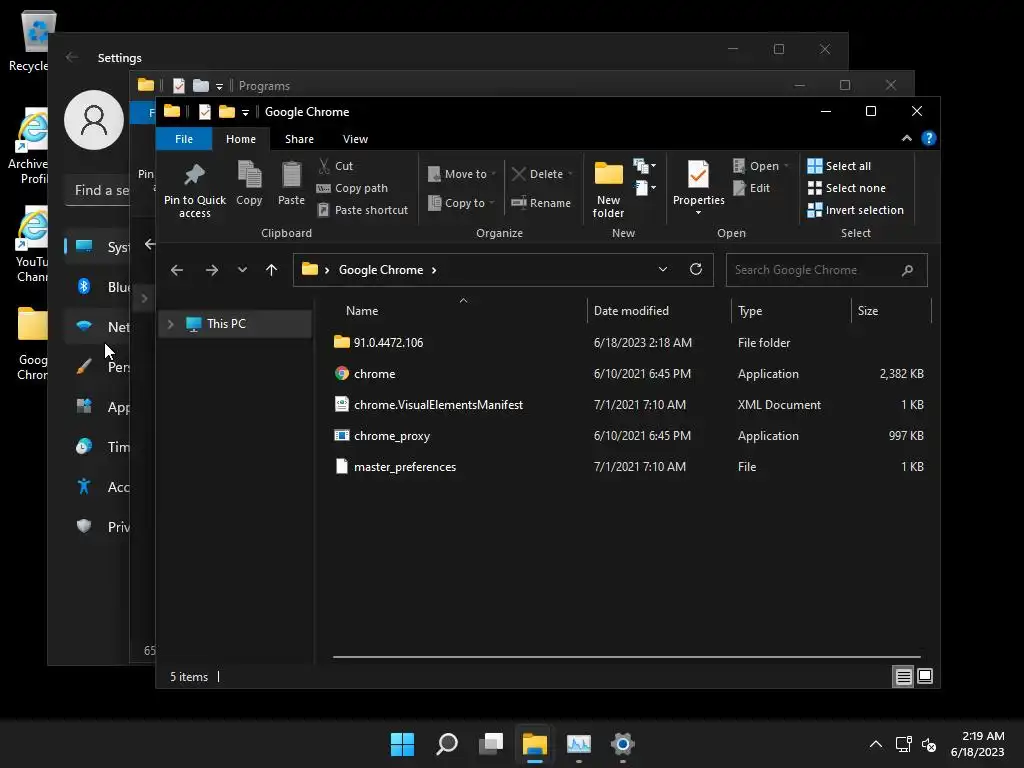Expand the address bar history dropdown
This screenshot has width=1024, height=768.
[x=663, y=270]
